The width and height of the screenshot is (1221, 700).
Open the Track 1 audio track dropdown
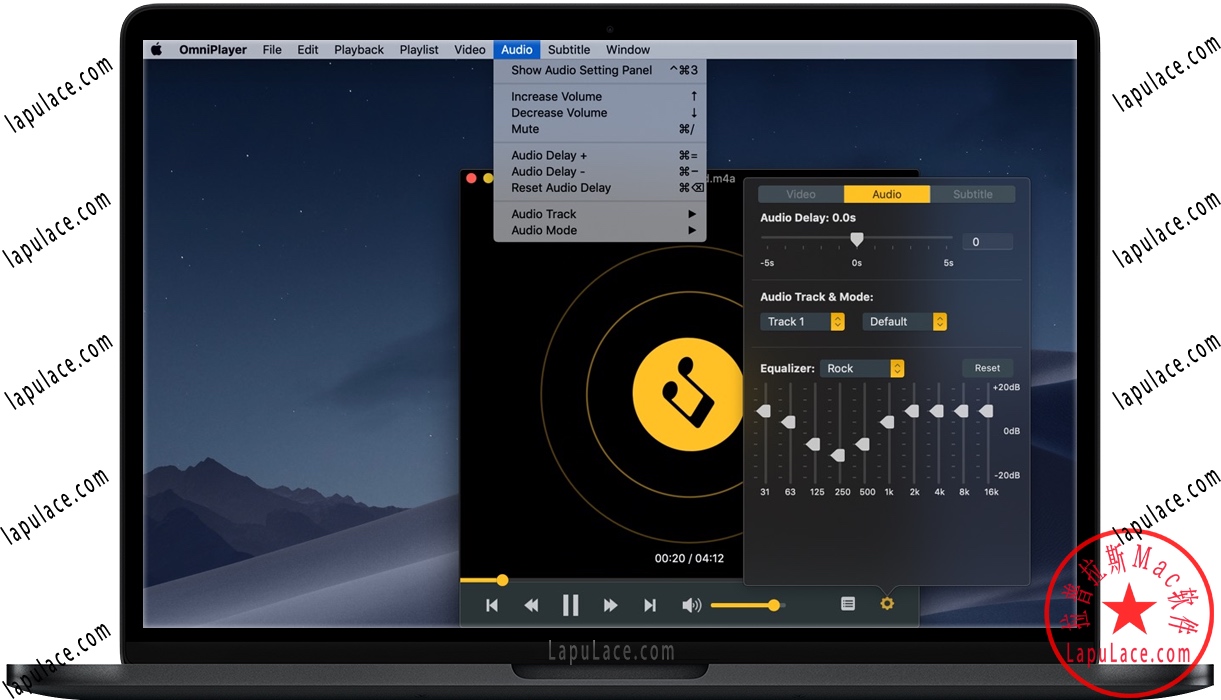point(802,321)
